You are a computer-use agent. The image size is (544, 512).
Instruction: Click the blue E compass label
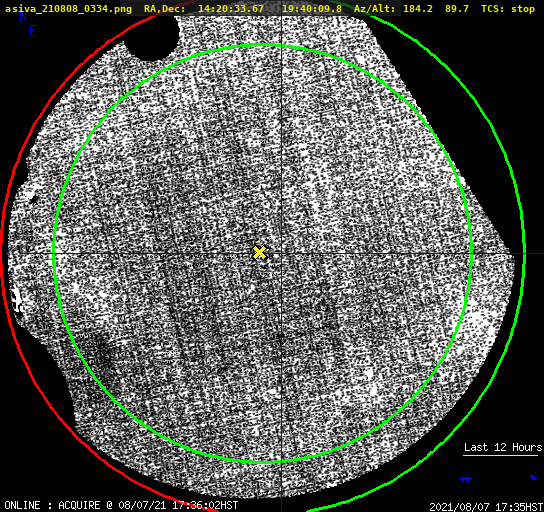33,31
